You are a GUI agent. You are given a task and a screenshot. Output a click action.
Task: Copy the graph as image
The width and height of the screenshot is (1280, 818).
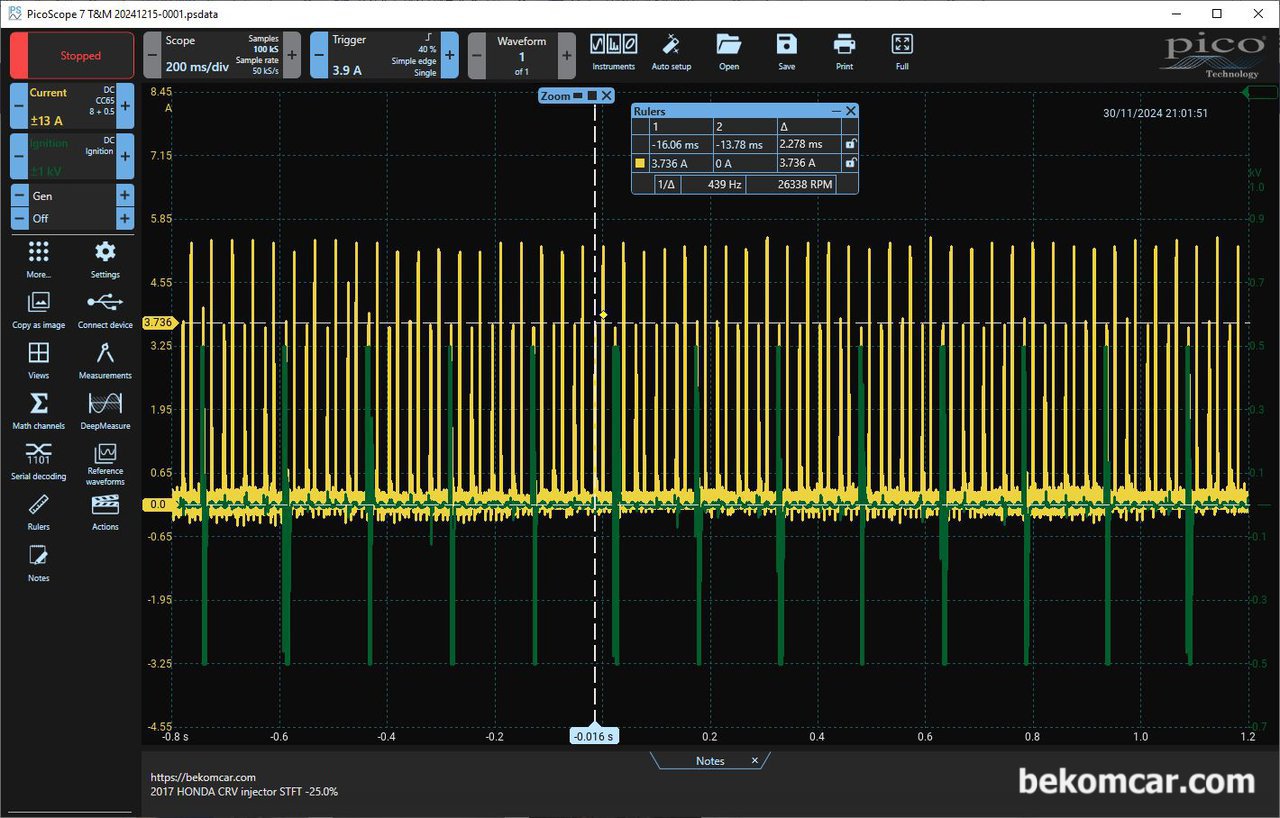click(38, 310)
